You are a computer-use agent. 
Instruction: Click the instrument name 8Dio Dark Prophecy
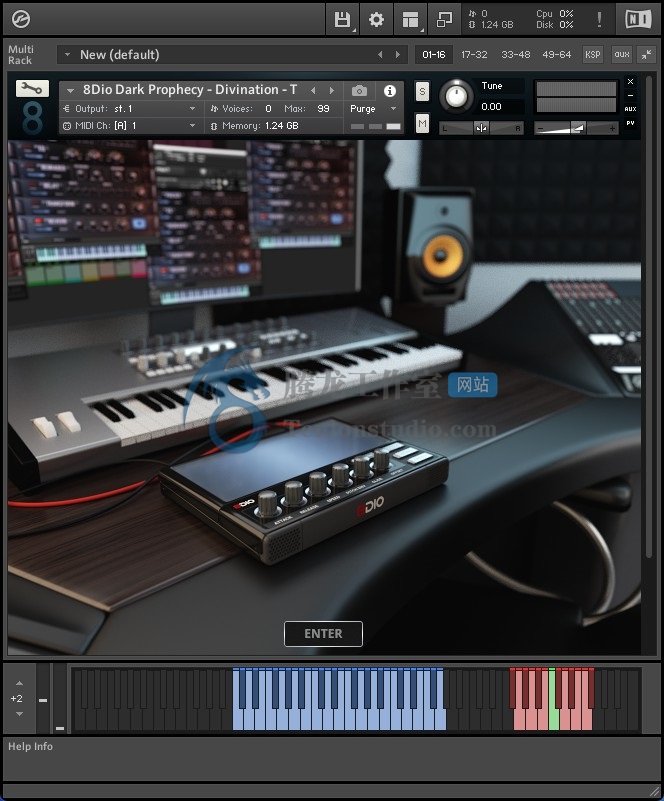click(x=190, y=90)
